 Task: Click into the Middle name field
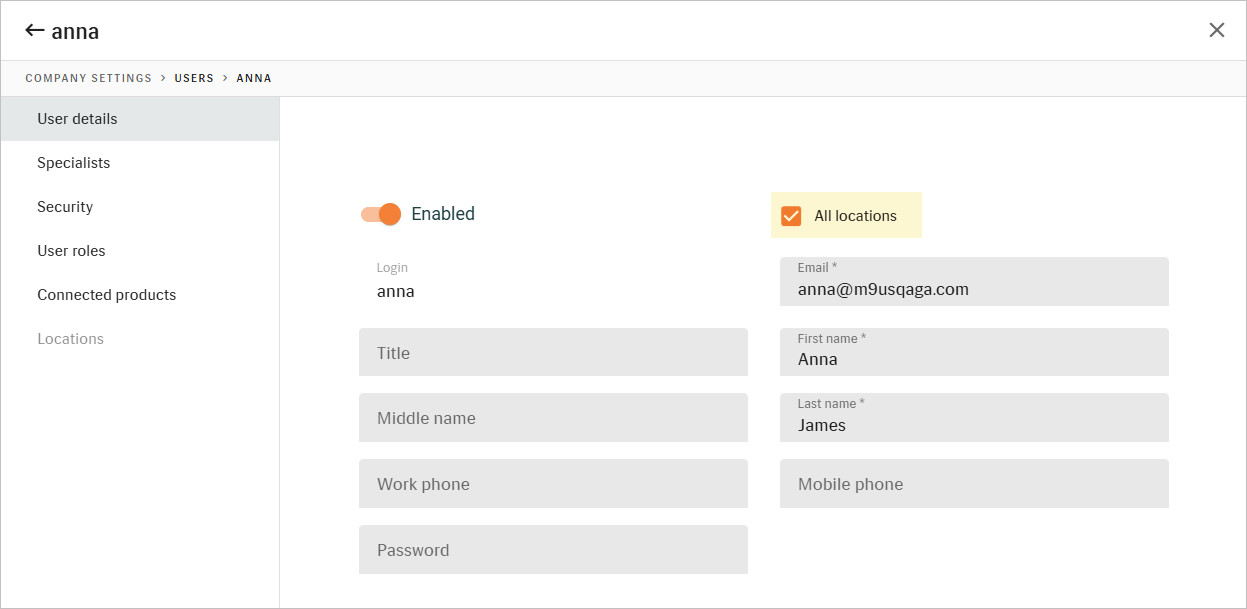click(553, 417)
